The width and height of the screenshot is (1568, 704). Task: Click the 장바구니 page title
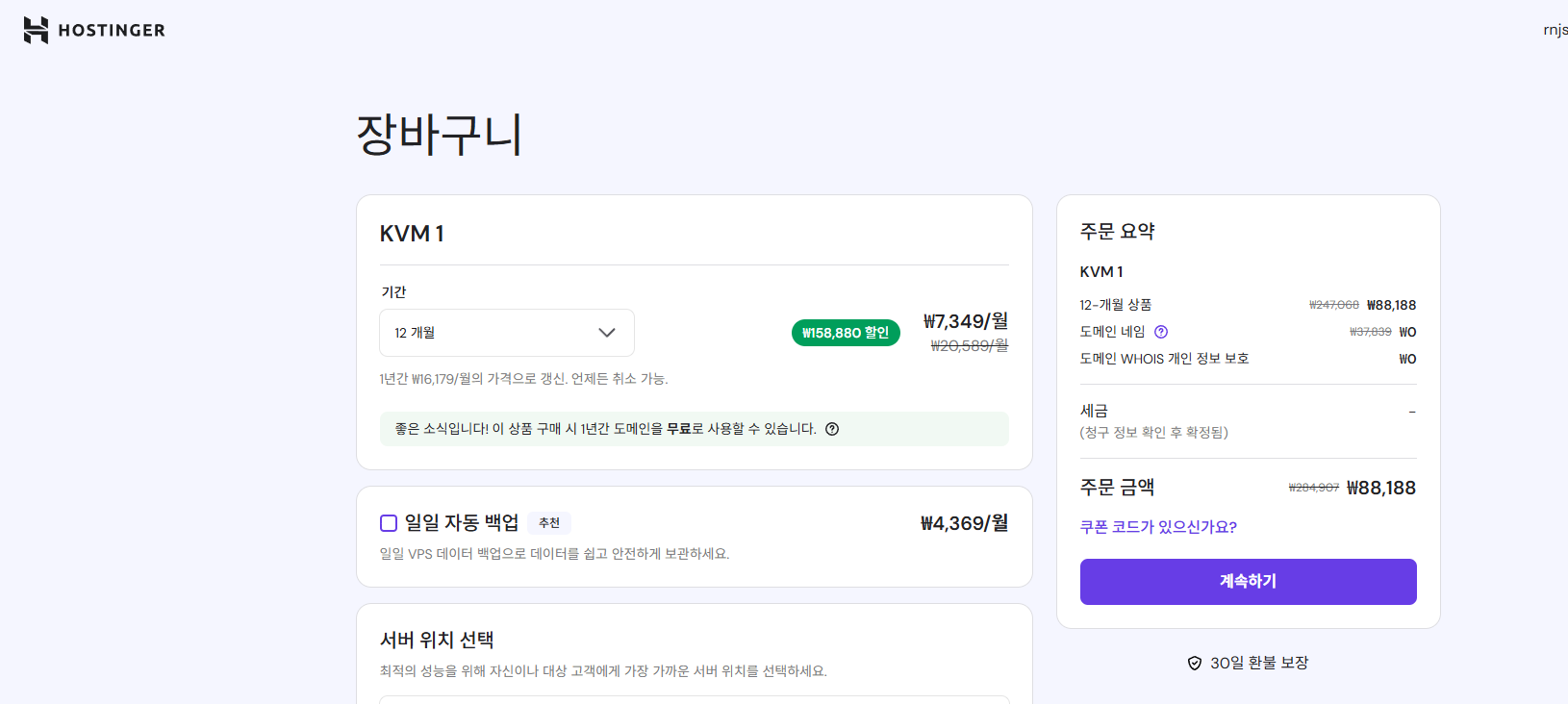click(440, 134)
